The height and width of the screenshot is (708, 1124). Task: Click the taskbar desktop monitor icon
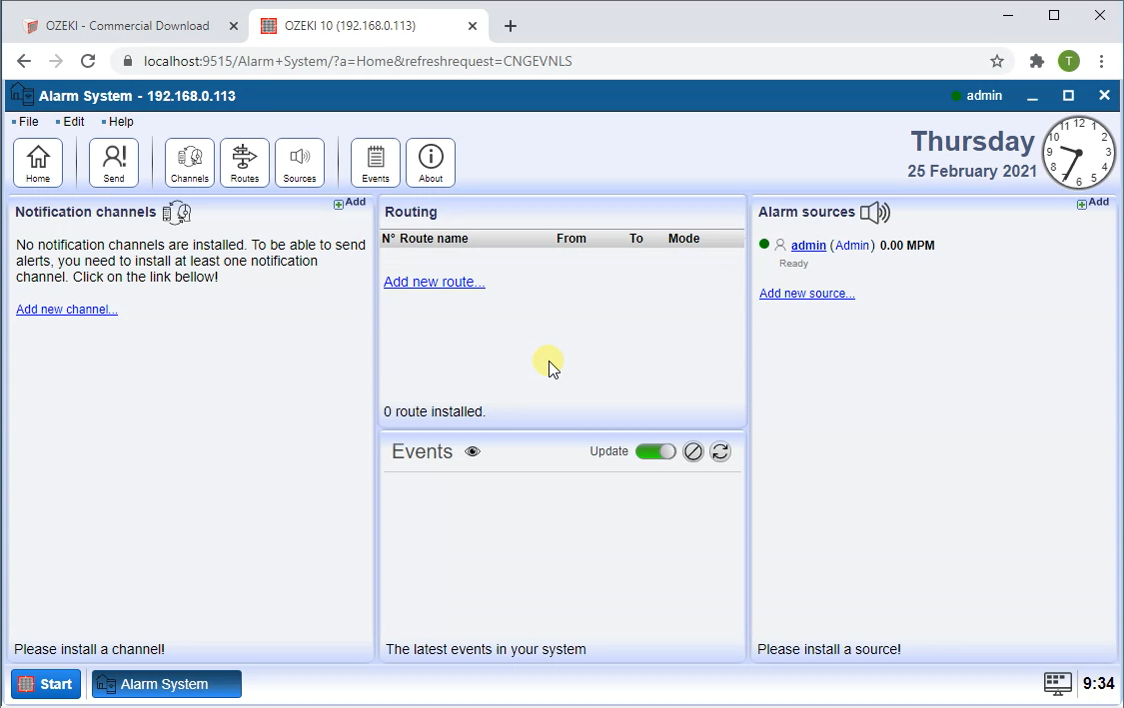(1057, 684)
